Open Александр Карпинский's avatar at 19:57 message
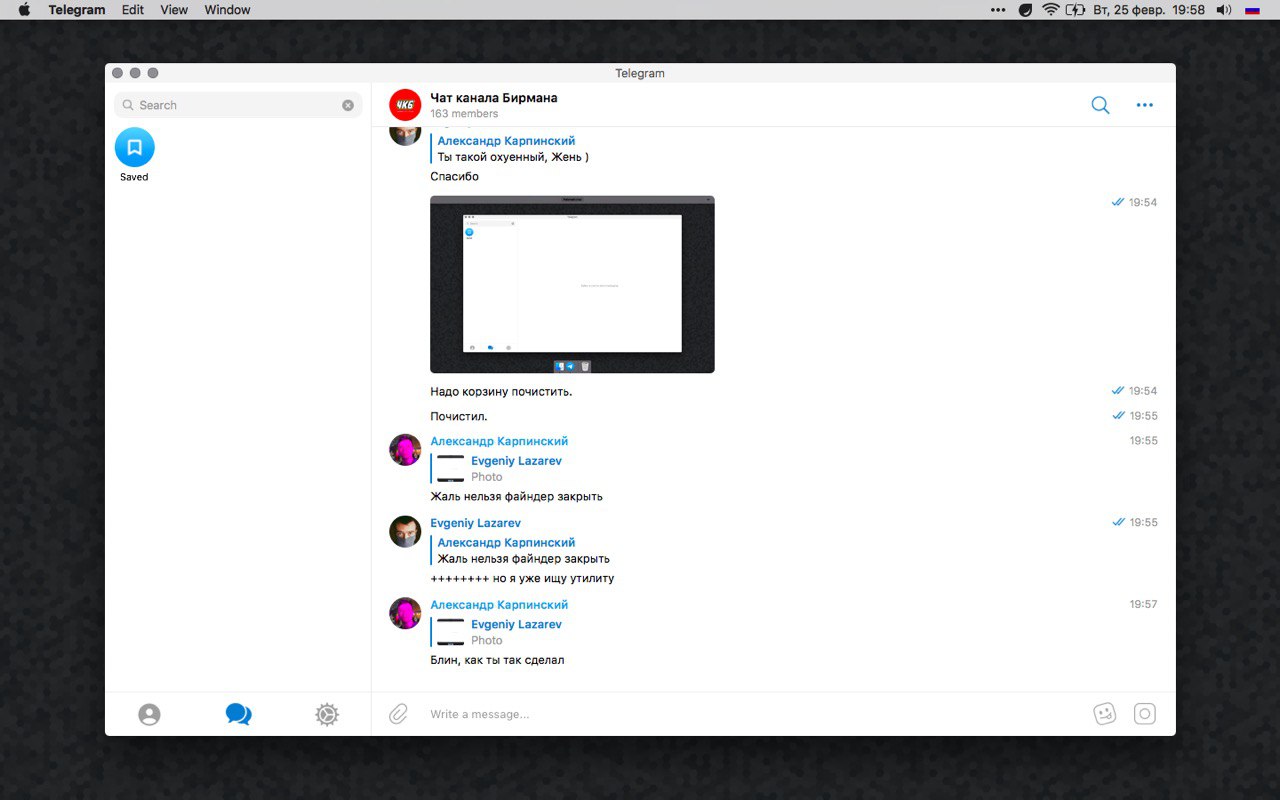 [405, 613]
